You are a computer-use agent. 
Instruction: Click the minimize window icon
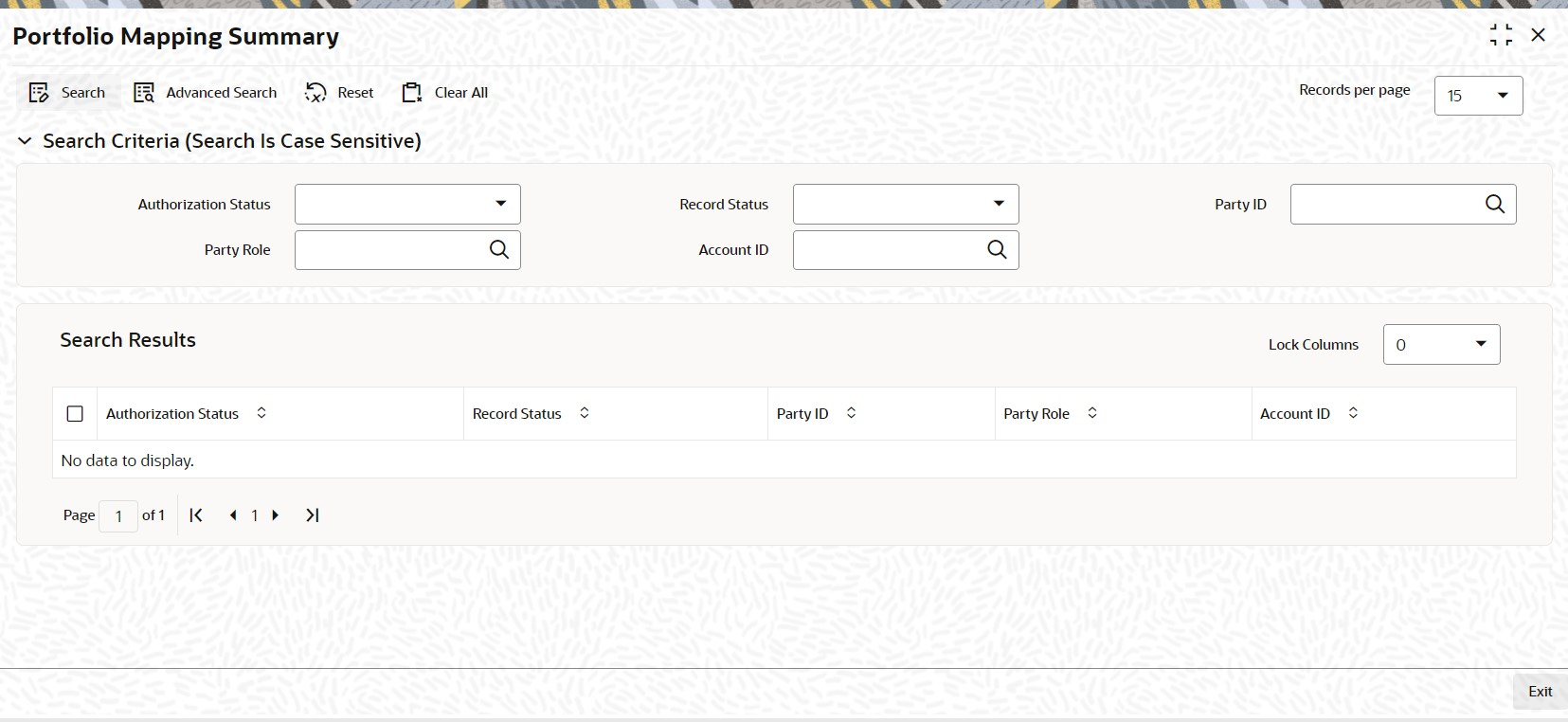point(1501,35)
